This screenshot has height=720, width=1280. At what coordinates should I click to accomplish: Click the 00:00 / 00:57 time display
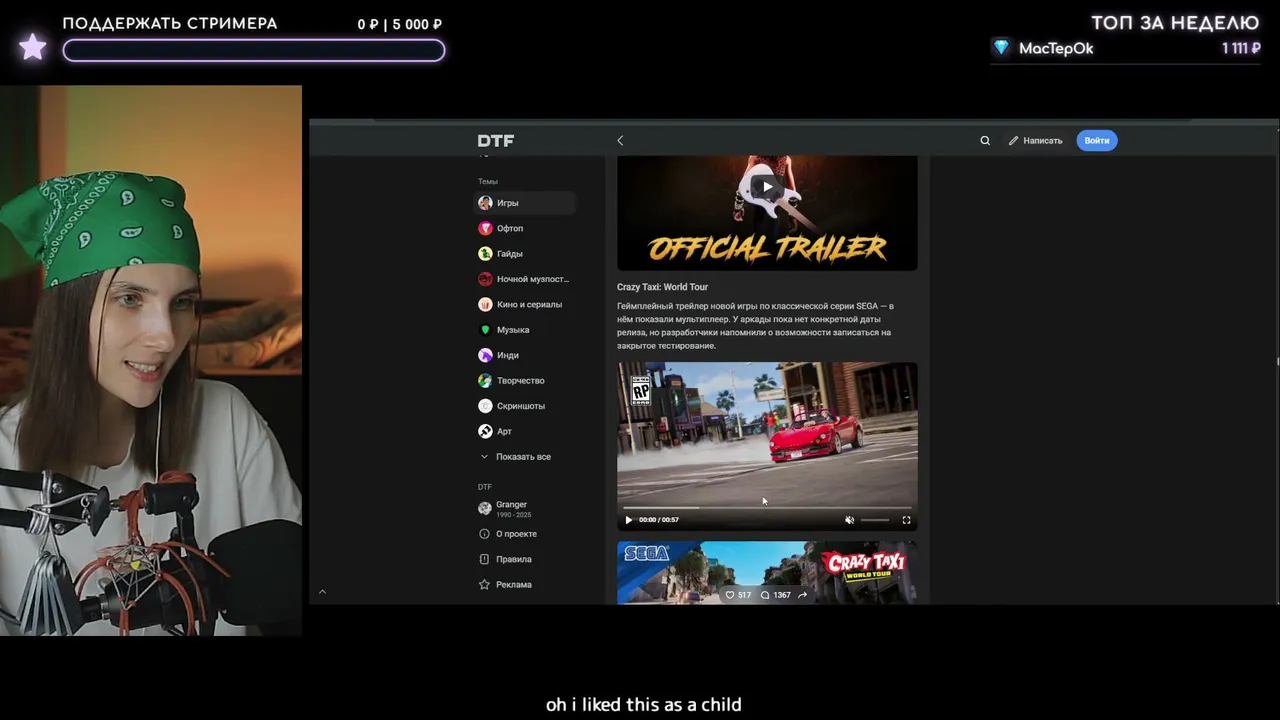coord(659,520)
